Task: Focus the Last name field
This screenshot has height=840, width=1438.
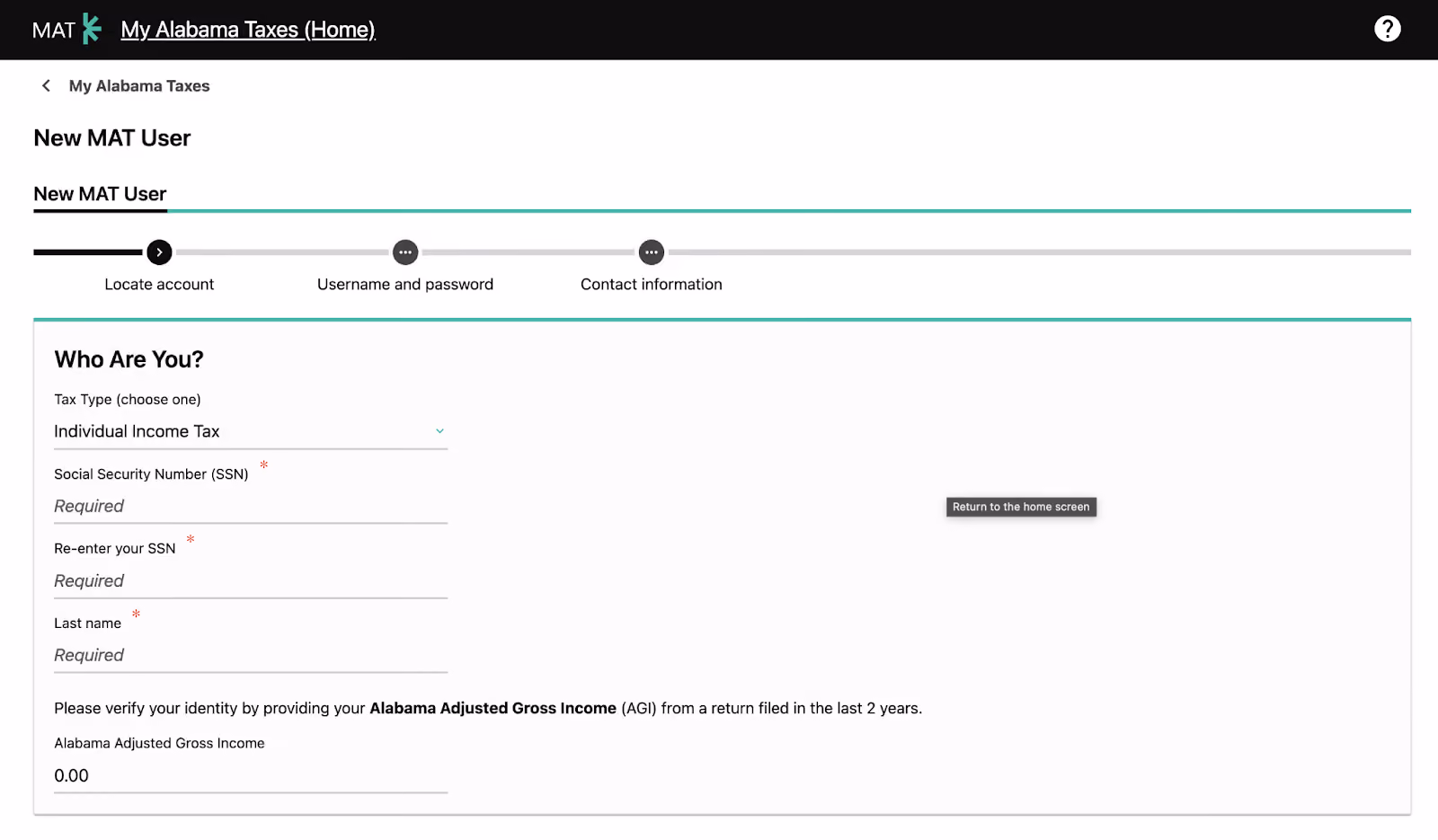Action: click(251, 656)
